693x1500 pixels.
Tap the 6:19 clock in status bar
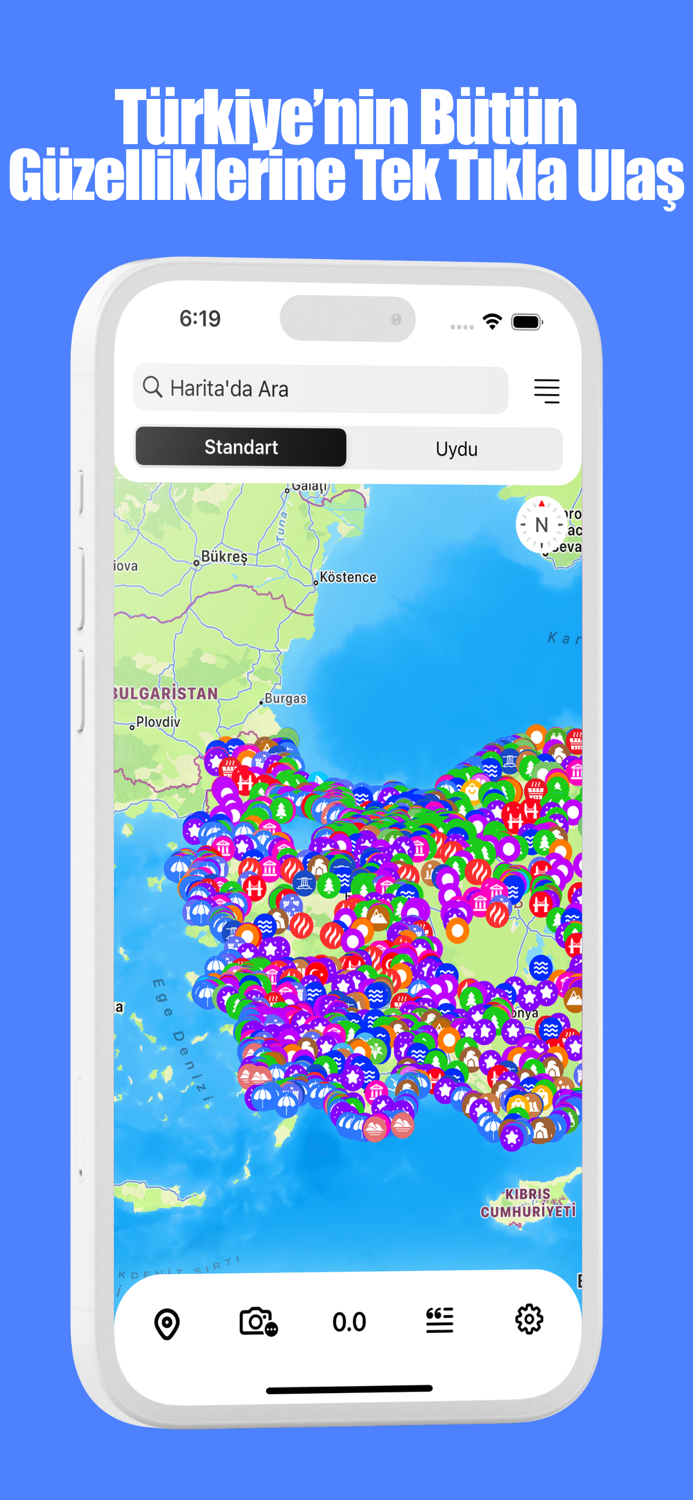(x=200, y=319)
